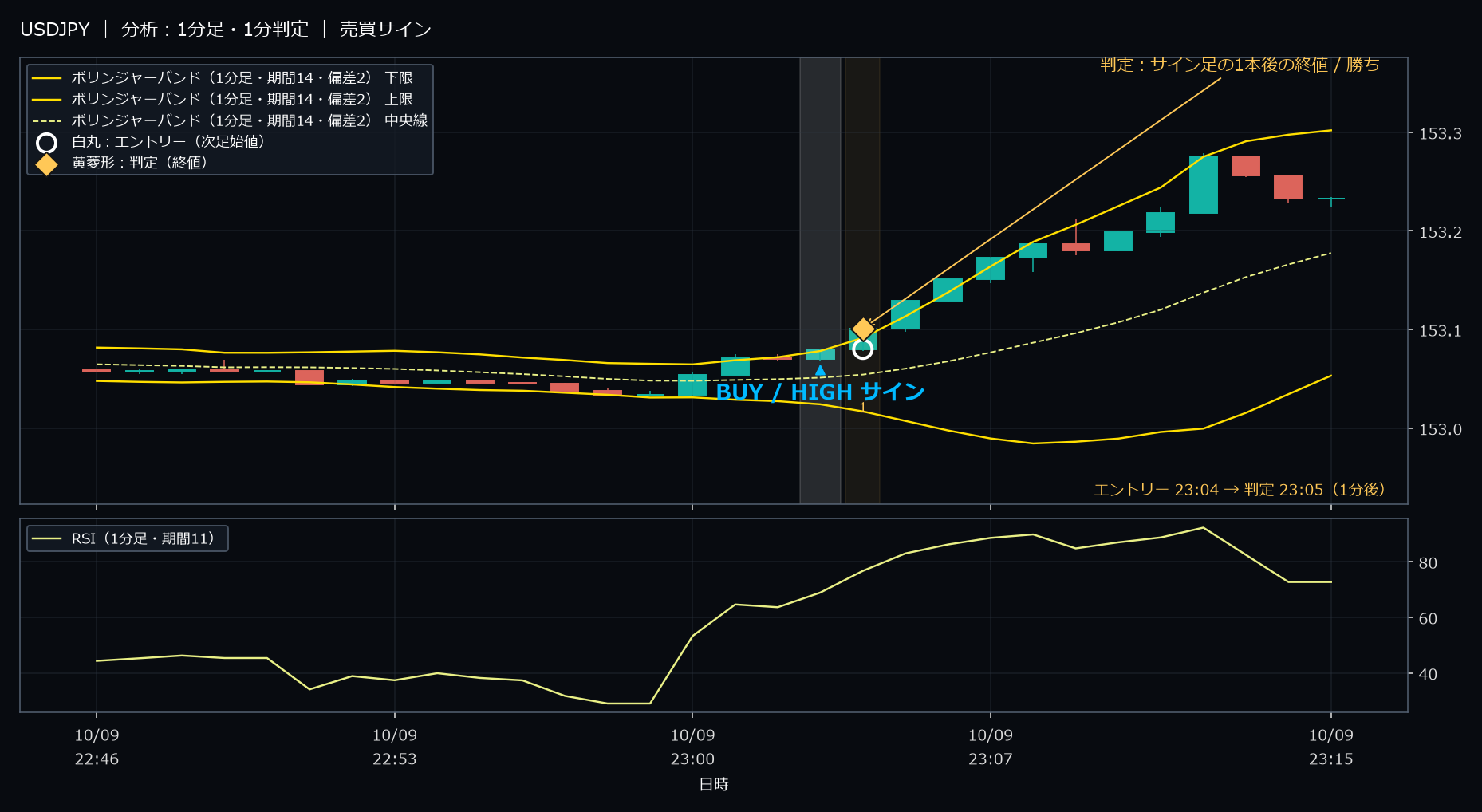This screenshot has width=1482, height=812.
Task: Click the 中央線 Bollinger band legend entry
Action: [x=230, y=120]
